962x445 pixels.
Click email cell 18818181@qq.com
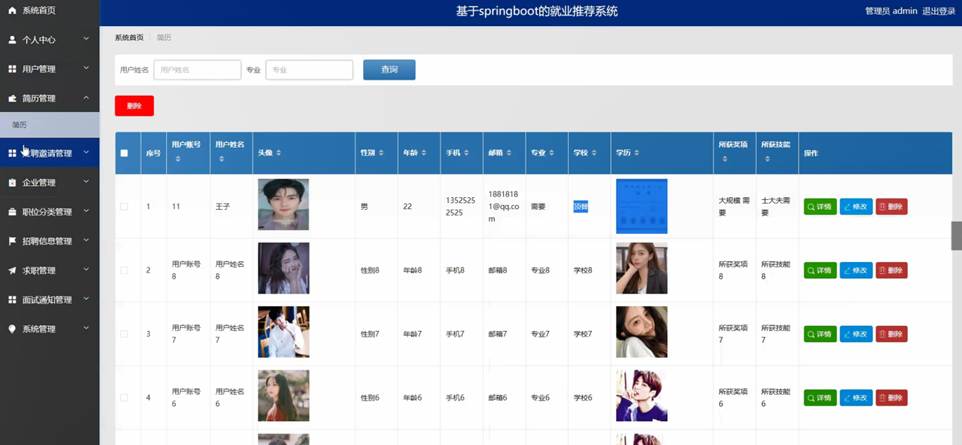[x=504, y=206]
